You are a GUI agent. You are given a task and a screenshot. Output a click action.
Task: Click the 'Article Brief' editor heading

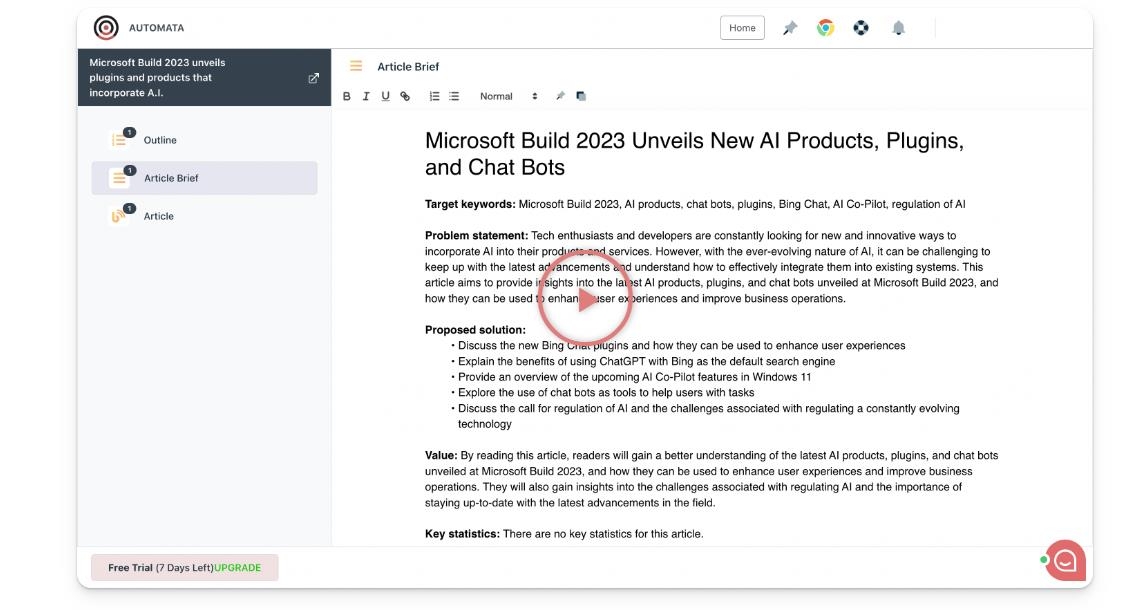pos(408,66)
